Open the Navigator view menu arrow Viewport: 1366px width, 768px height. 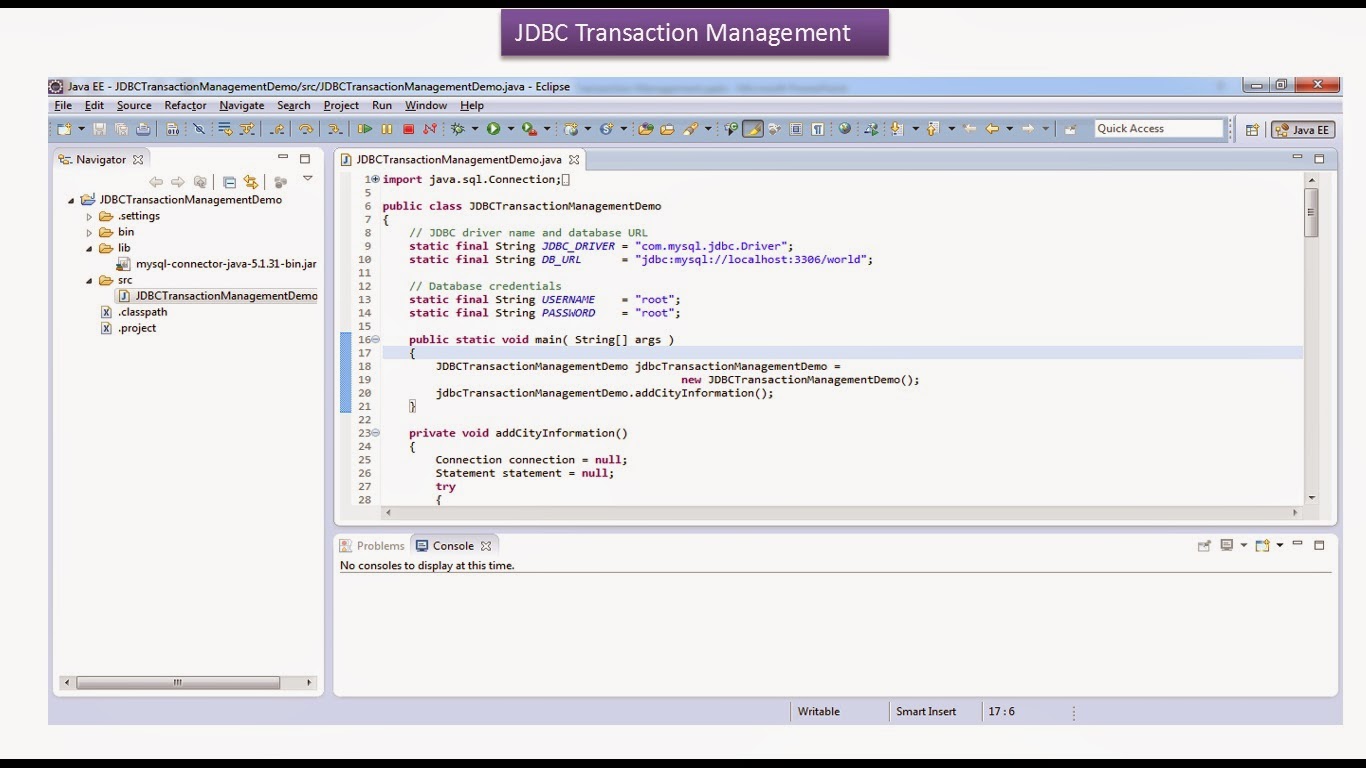pyautogui.click(x=307, y=180)
